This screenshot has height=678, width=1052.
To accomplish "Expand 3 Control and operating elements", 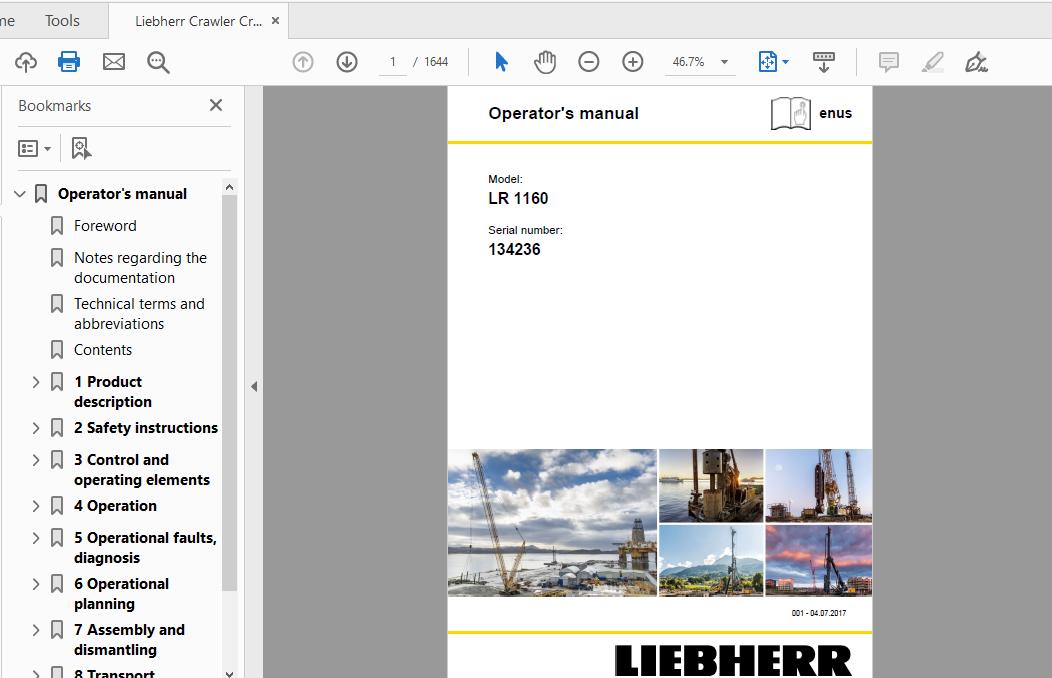I will tap(36, 460).
